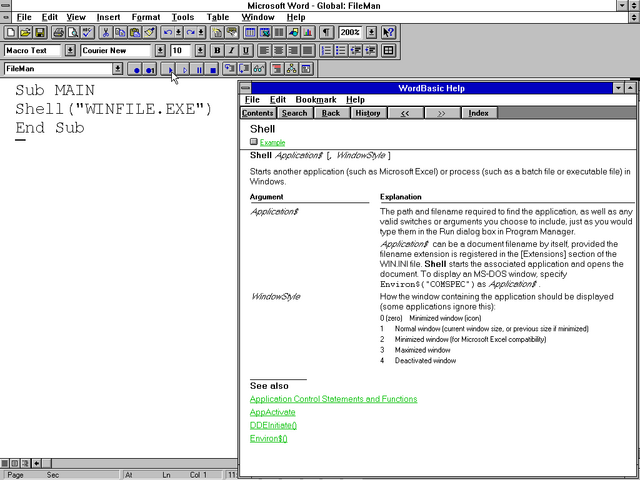Click the Redo arrow icon
Image resolution: width=640 pixels, height=480 pixels.
(191, 32)
